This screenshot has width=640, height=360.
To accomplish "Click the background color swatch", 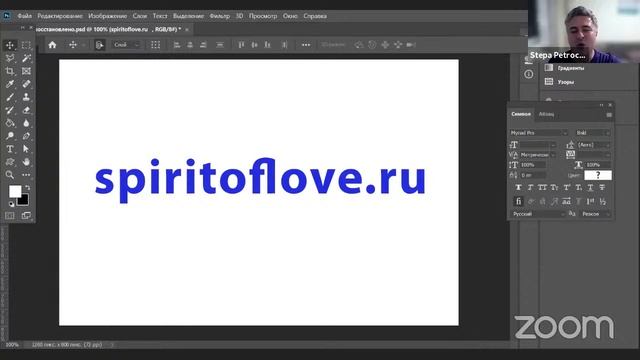I will (24, 200).
